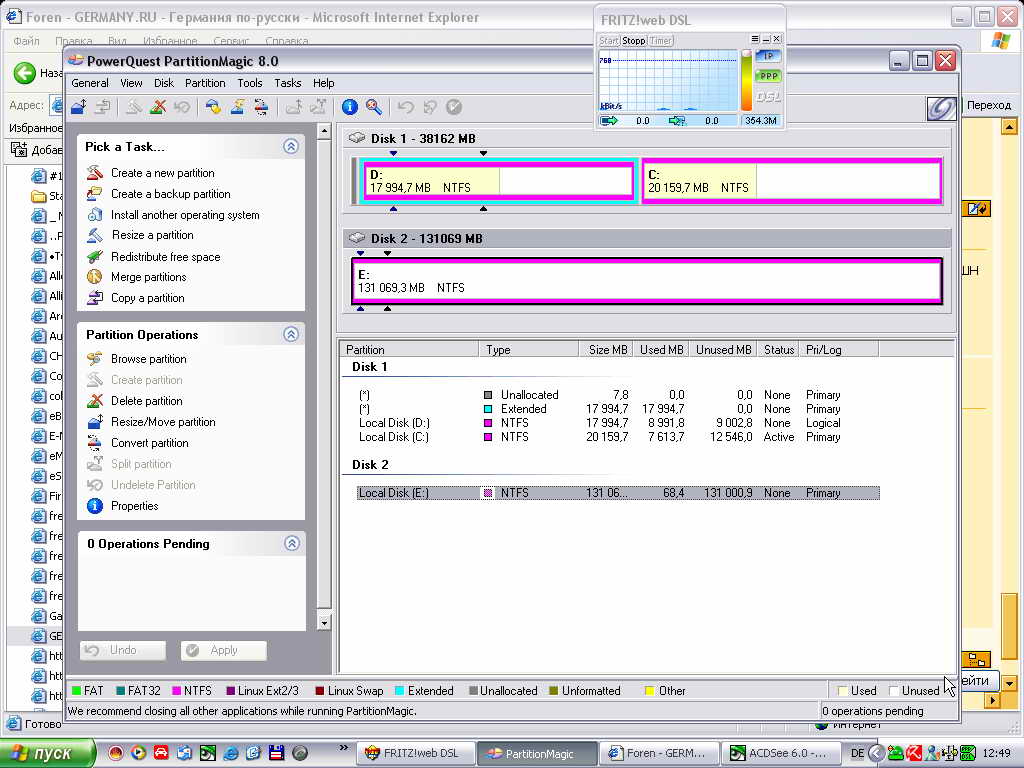Click the Create a new partition task icon
The image size is (1024, 768).
click(95, 172)
